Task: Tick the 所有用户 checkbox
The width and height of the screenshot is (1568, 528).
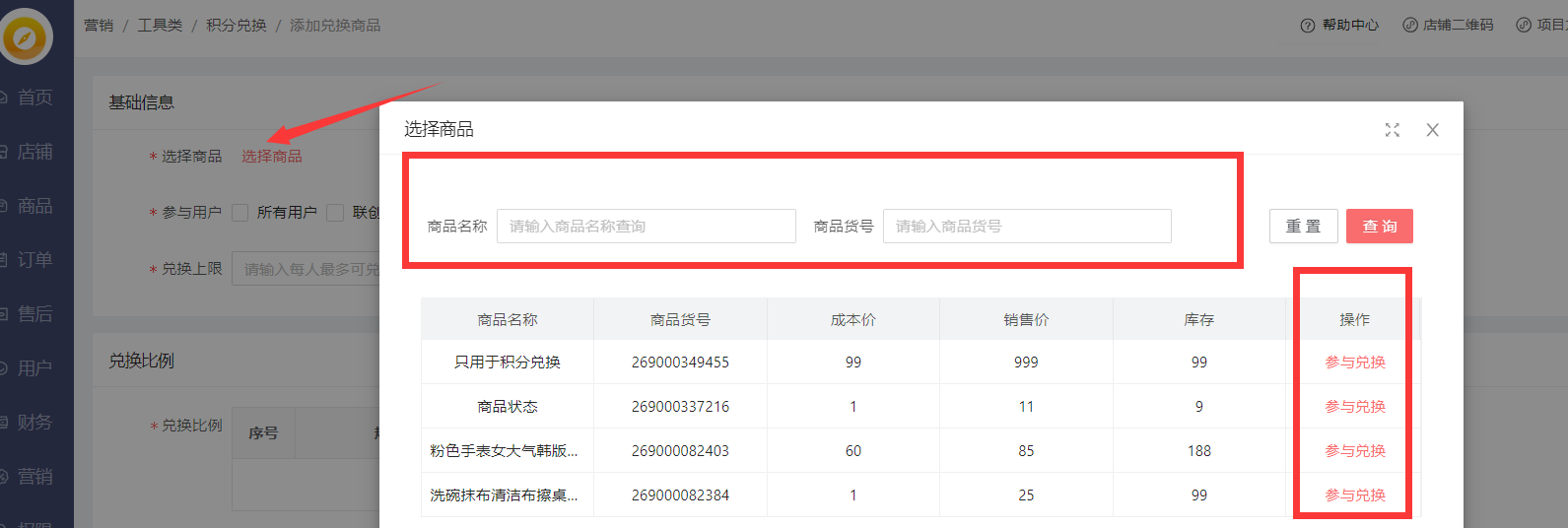Action: point(239,213)
